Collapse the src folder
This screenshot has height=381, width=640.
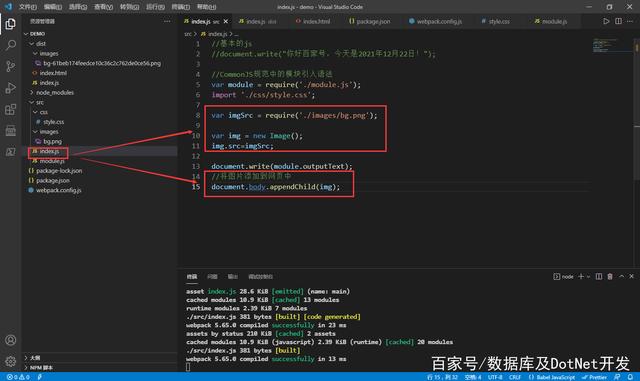[36, 102]
